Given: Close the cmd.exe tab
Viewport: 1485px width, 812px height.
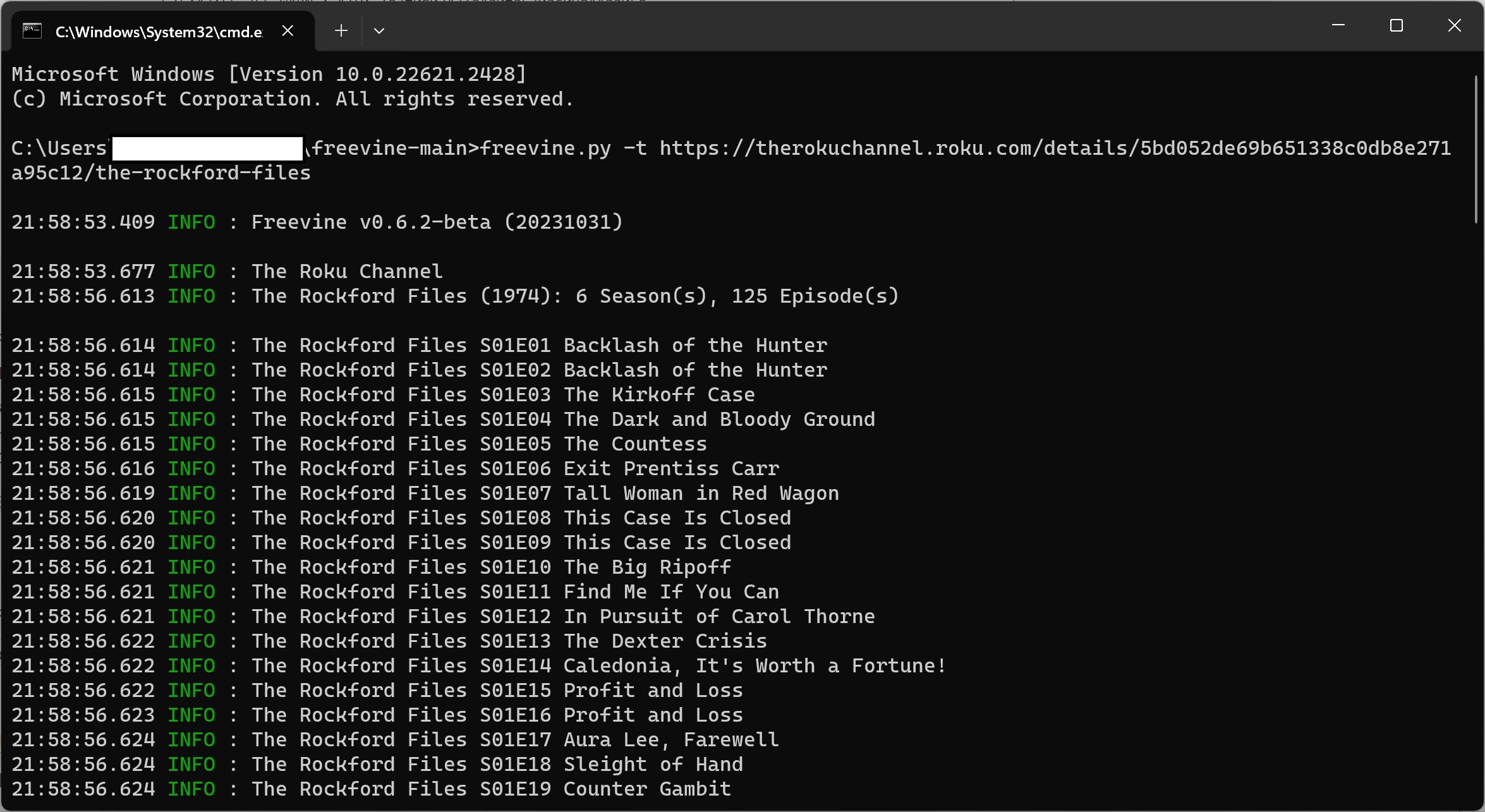Looking at the screenshot, I should (x=288, y=31).
